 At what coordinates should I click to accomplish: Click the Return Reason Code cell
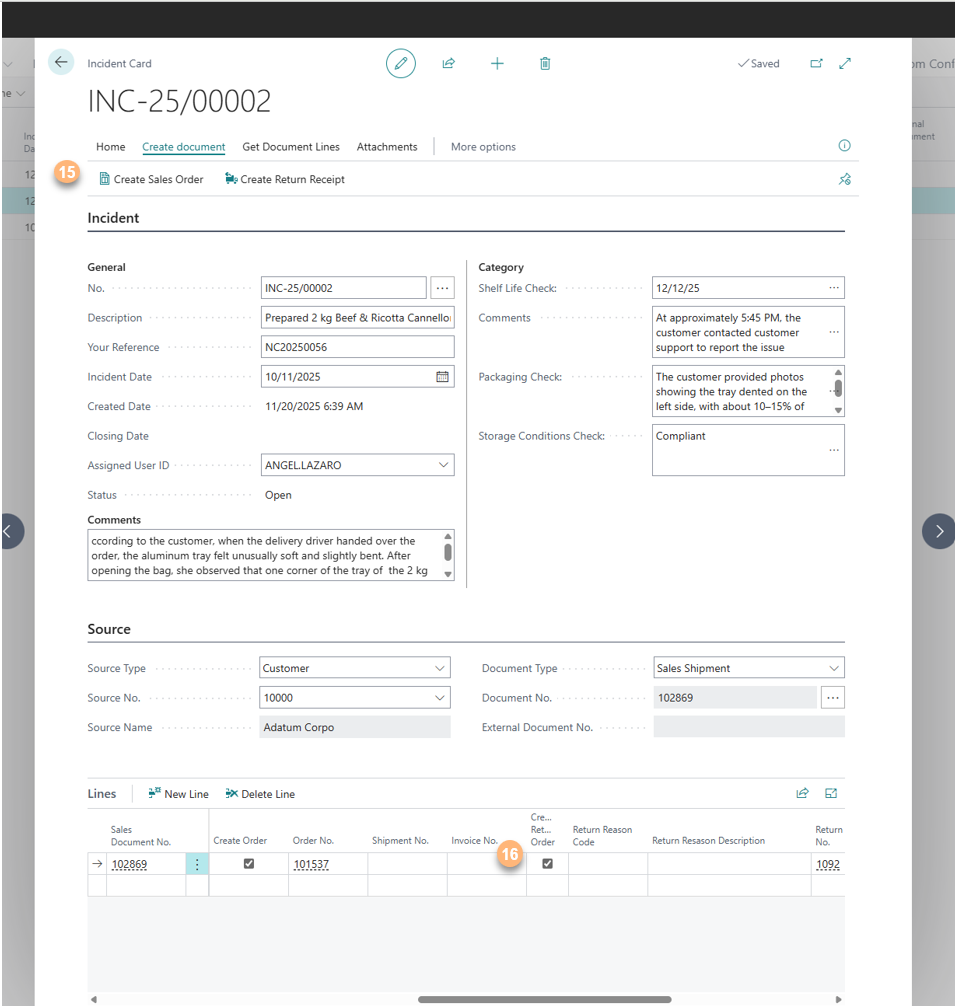pos(607,864)
